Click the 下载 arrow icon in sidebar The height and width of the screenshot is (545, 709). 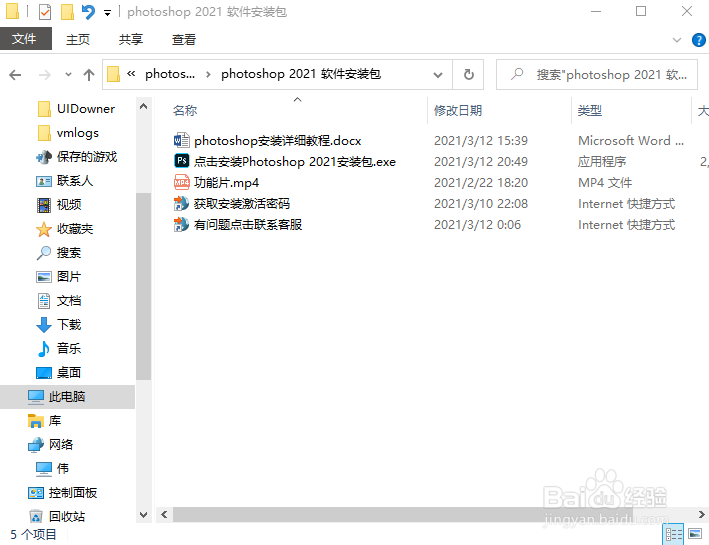coord(44,325)
